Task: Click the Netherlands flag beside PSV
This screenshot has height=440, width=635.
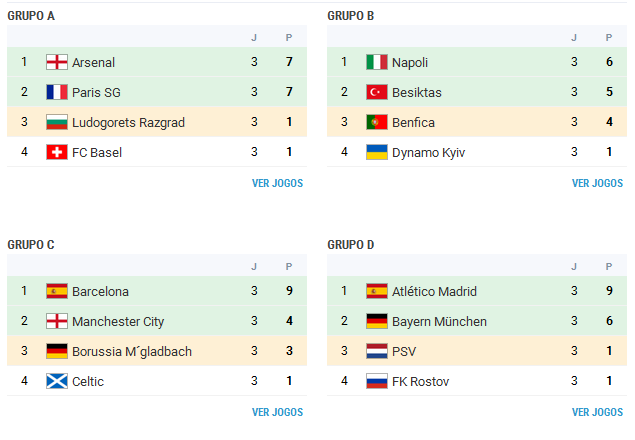Action: click(x=377, y=351)
